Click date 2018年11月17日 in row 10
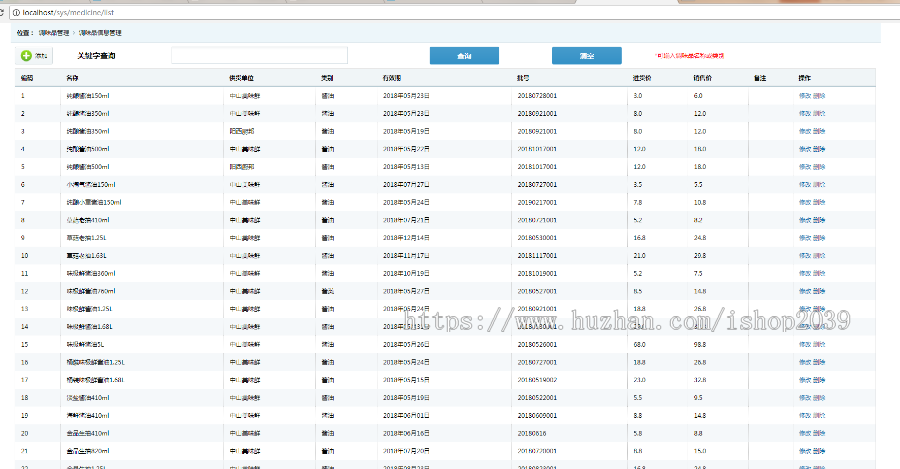 406,255
